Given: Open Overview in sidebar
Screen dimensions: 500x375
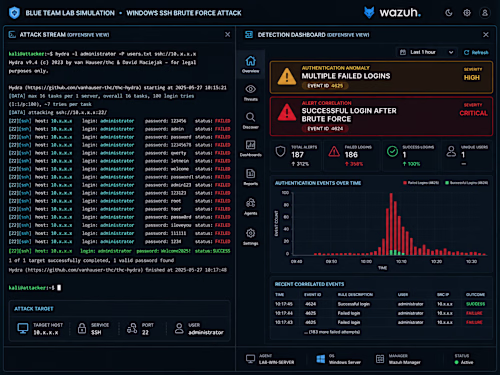Looking at the screenshot, I should point(251,64).
